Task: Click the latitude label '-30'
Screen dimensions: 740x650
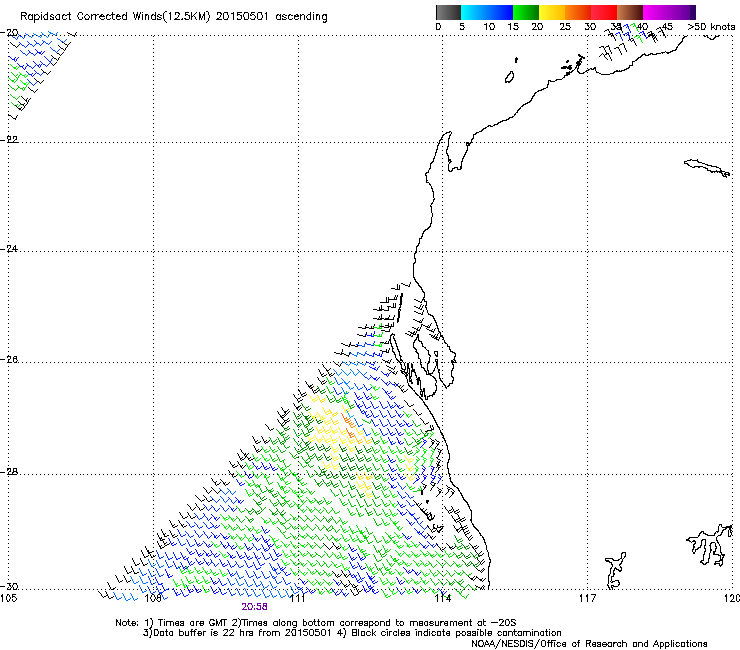Action: 9,587
